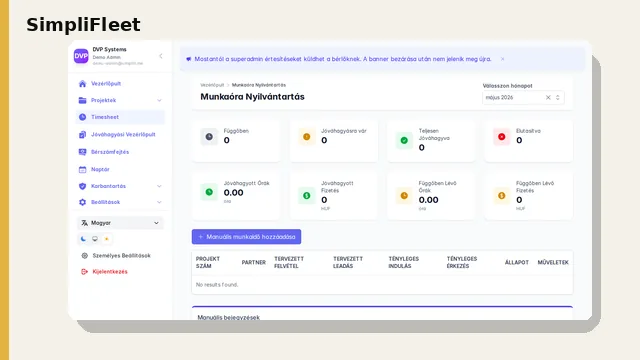Click the Elutasítva red X icon

[x=502, y=137]
